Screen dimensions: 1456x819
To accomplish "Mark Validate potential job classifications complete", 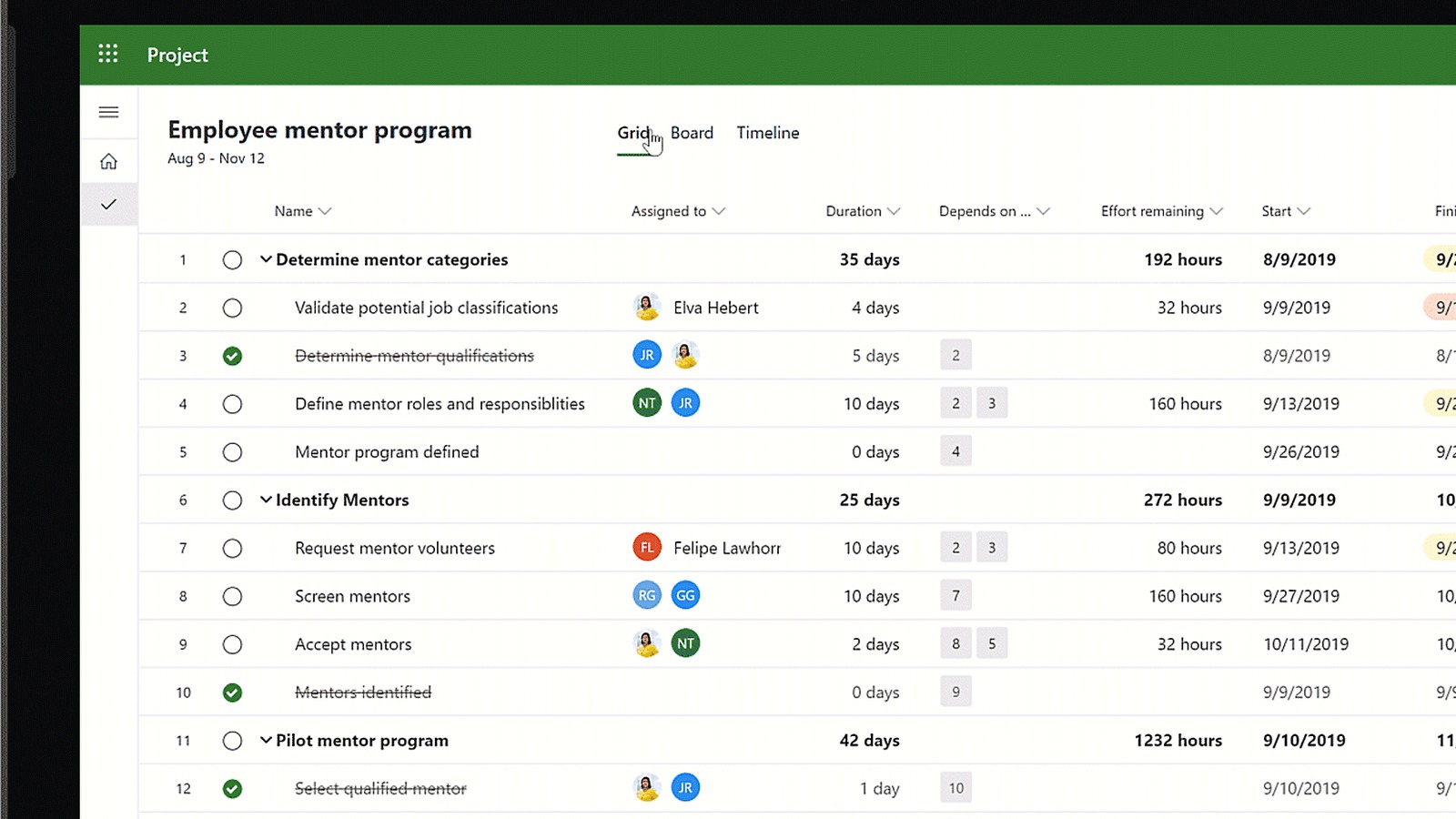I will point(232,308).
